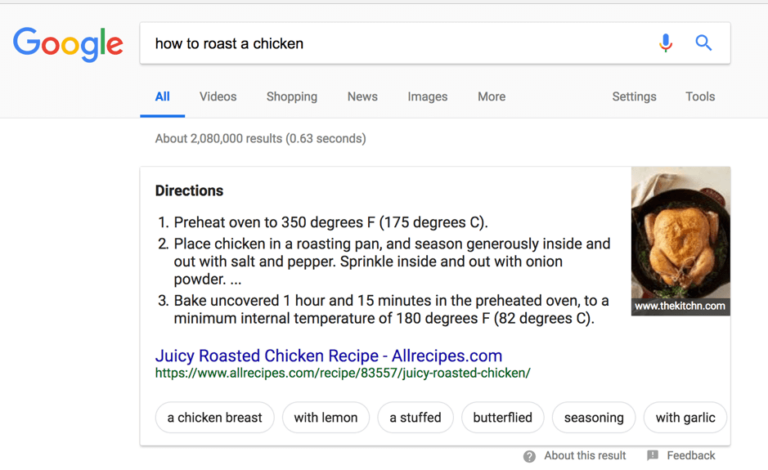
Task: Open the Juicy Roasted Chicken Recipe link
Action: 328,356
